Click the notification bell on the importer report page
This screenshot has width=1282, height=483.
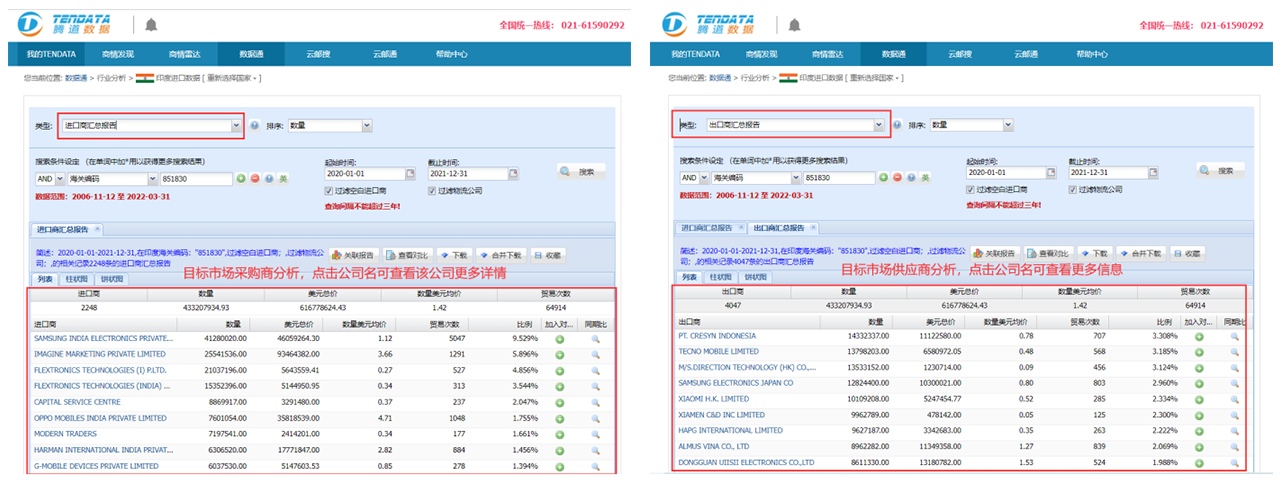click(151, 24)
